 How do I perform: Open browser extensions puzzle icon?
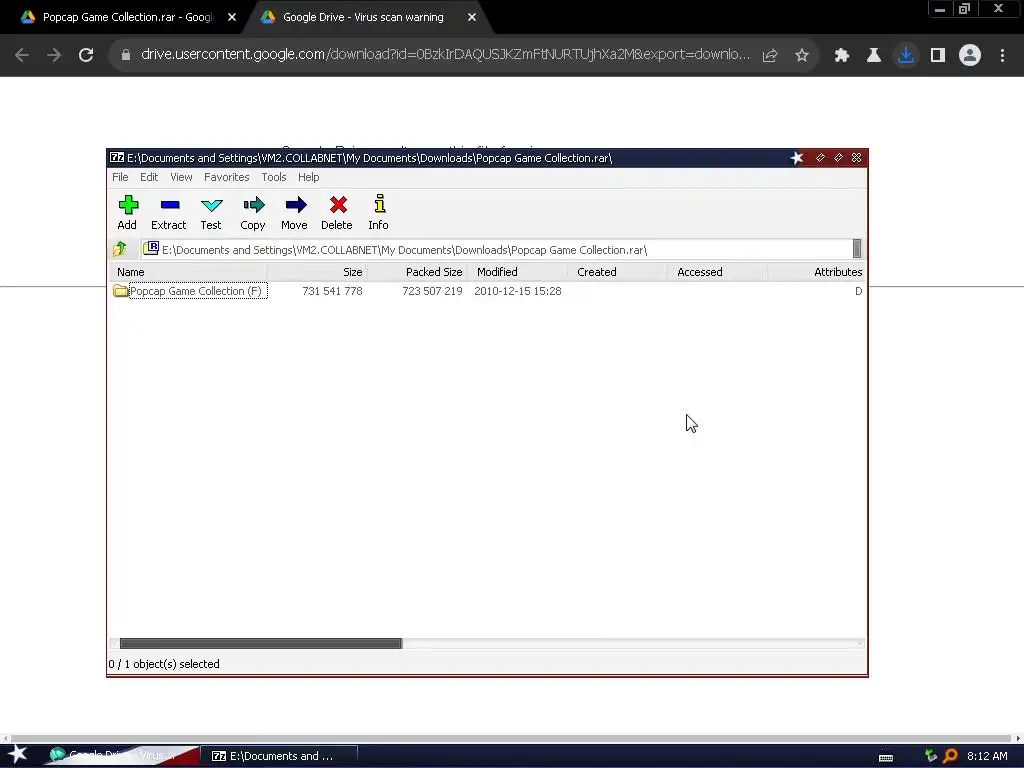pyautogui.click(x=842, y=56)
